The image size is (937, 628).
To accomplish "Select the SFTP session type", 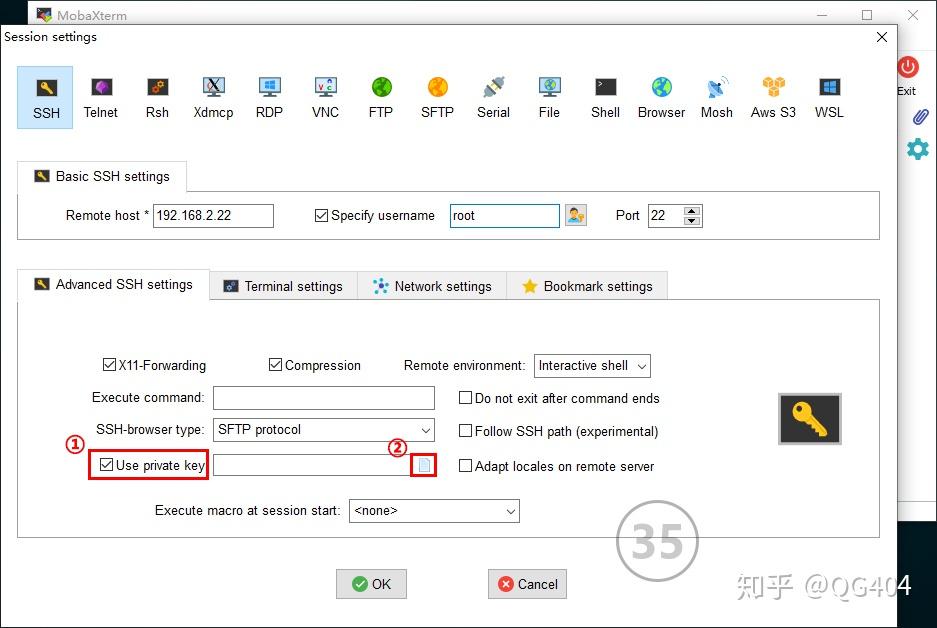I will (x=437, y=96).
